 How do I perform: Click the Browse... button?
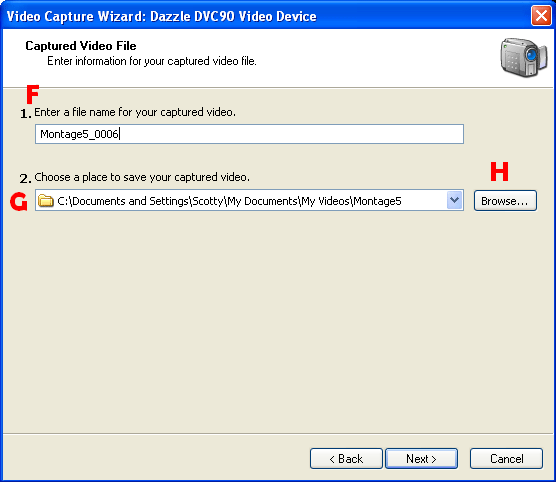point(505,201)
